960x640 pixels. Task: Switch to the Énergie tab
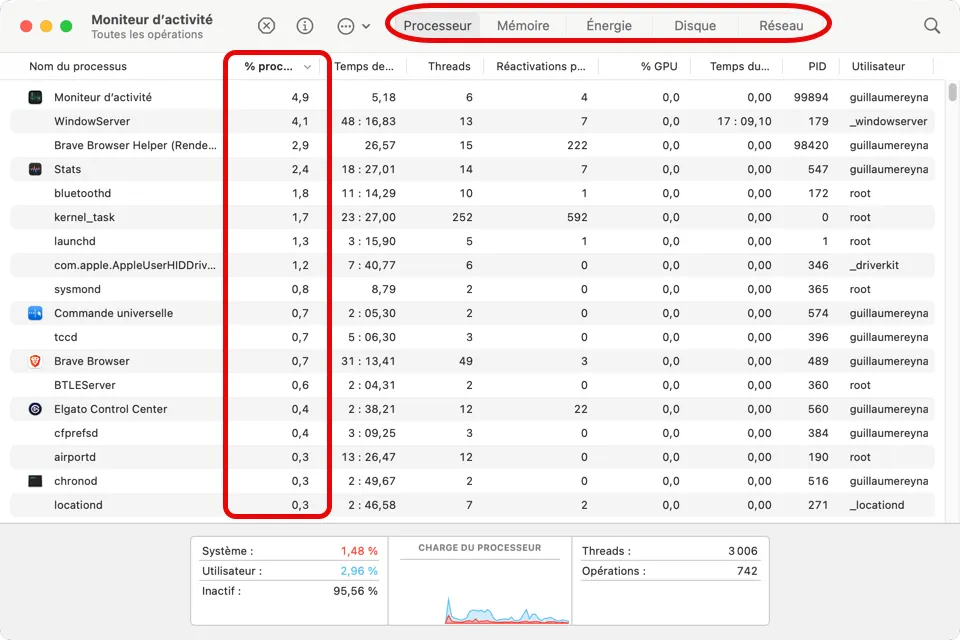pos(609,26)
